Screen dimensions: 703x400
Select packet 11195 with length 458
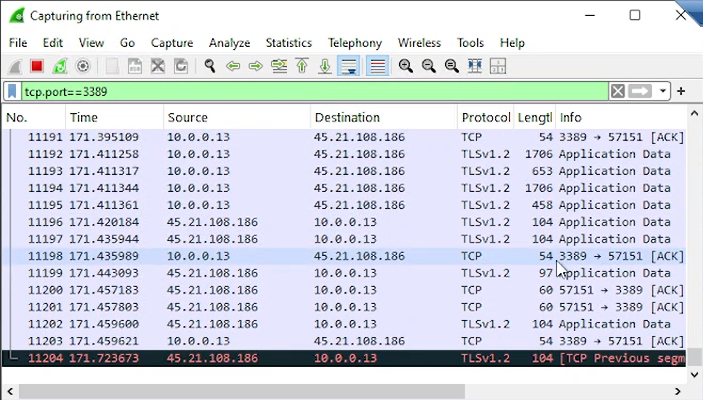pyautogui.click(x=344, y=205)
